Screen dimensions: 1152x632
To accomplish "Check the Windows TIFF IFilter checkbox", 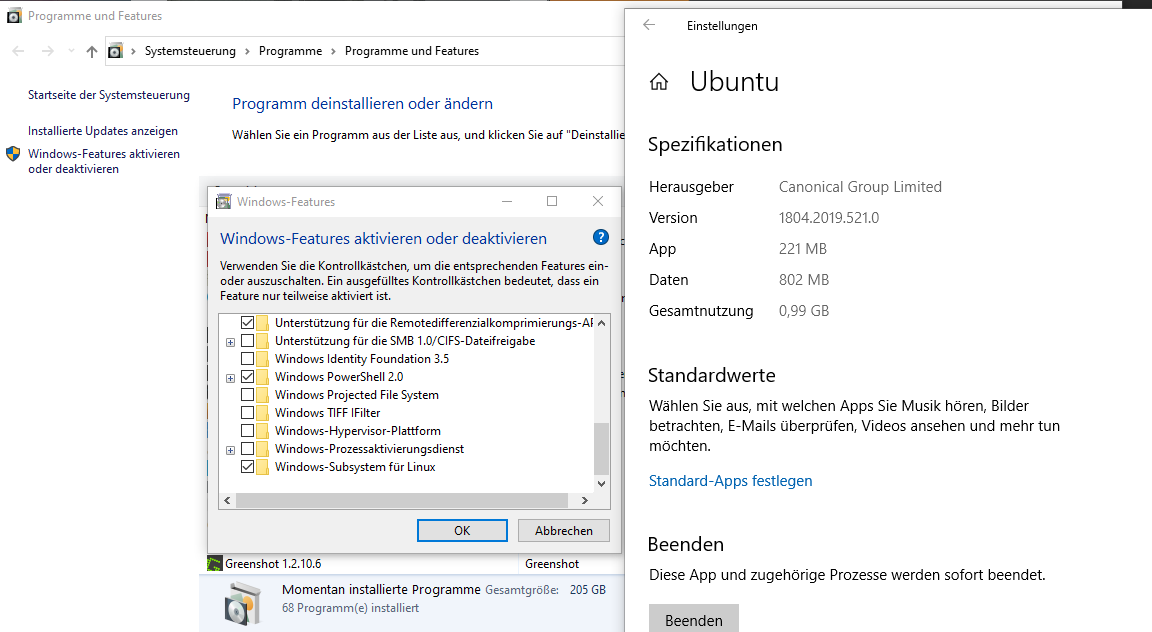I will (x=248, y=413).
